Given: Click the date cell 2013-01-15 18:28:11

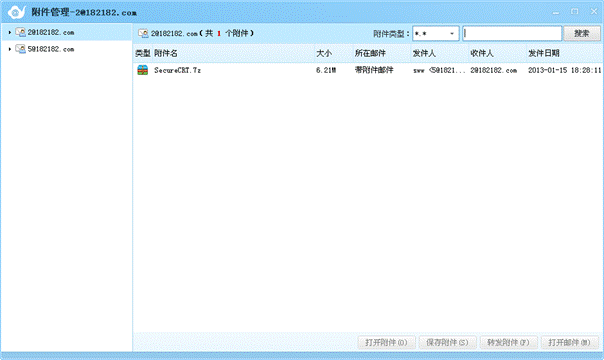Looking at the screenshot, I should [565, 70].
